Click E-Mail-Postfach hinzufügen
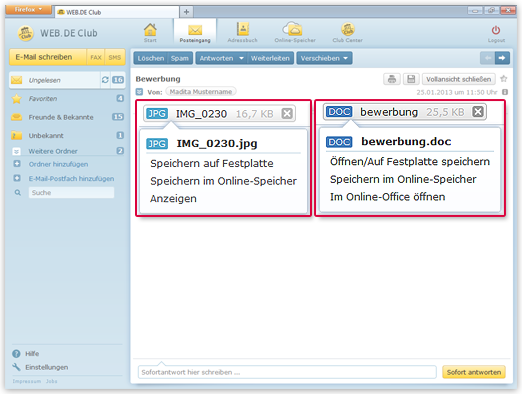 pos(71,179)
